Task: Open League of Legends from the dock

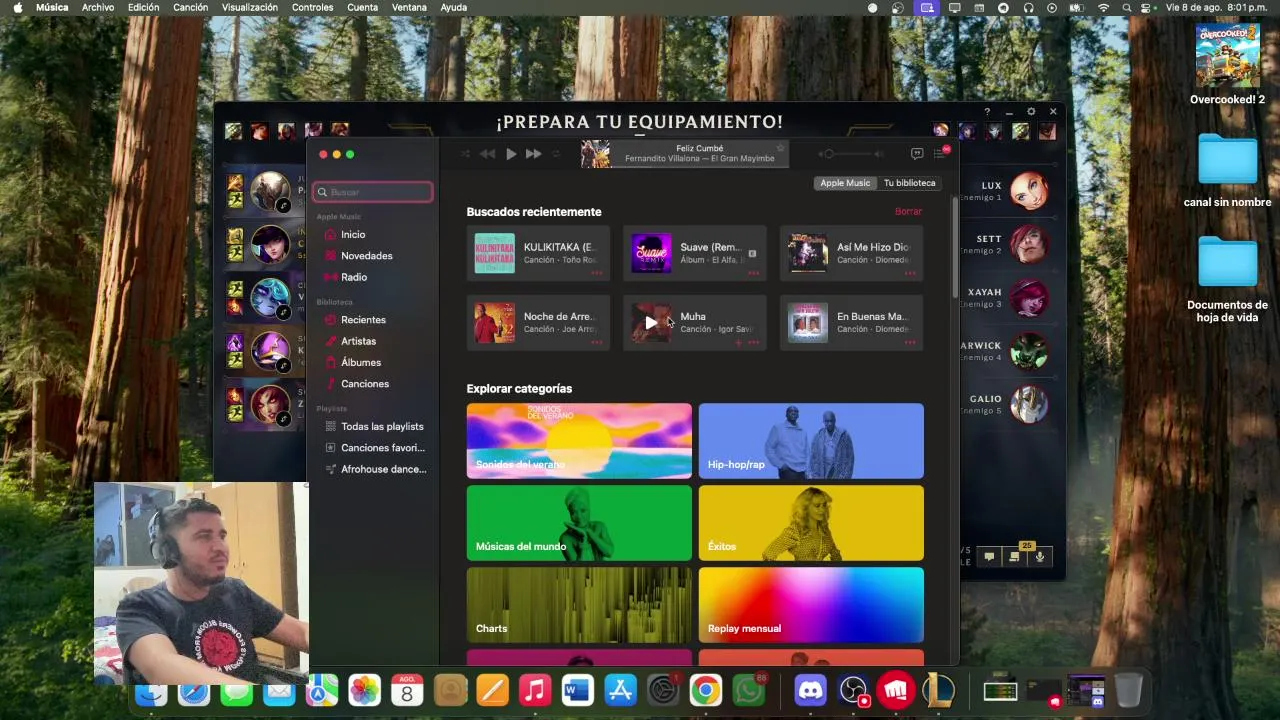Action: [x=938, y=690]
